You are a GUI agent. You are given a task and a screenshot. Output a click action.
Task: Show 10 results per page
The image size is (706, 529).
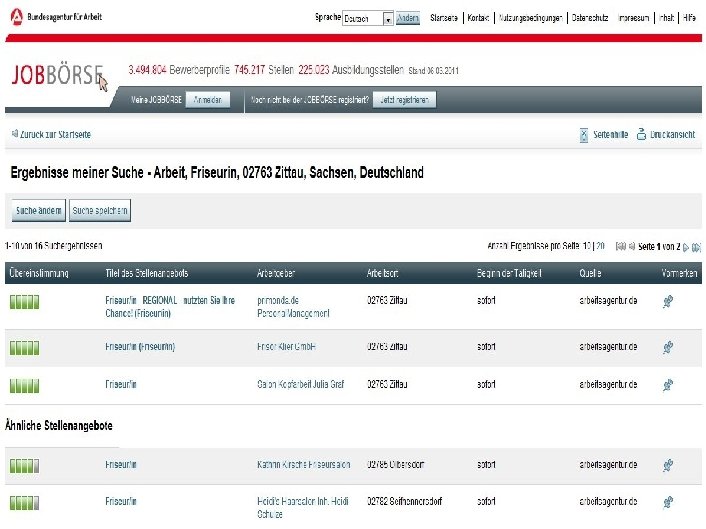[587, 246]
